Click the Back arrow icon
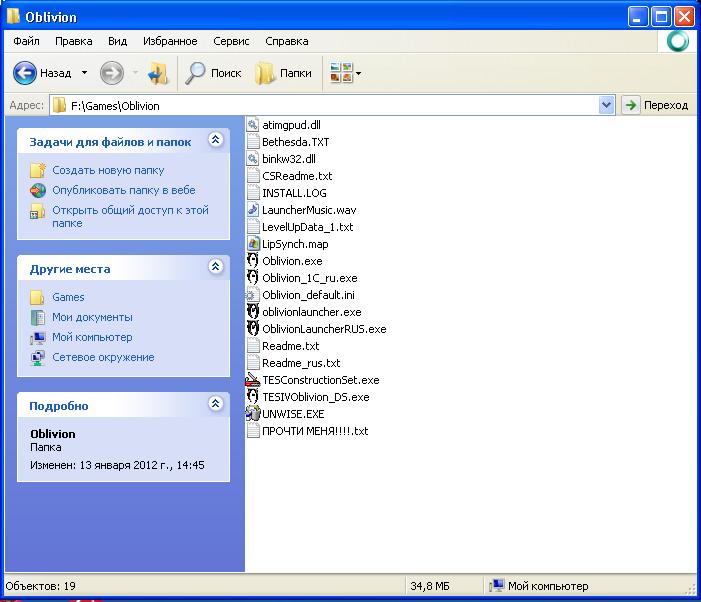701x602 pixels. pyautogui.click(x=24, y=73)
